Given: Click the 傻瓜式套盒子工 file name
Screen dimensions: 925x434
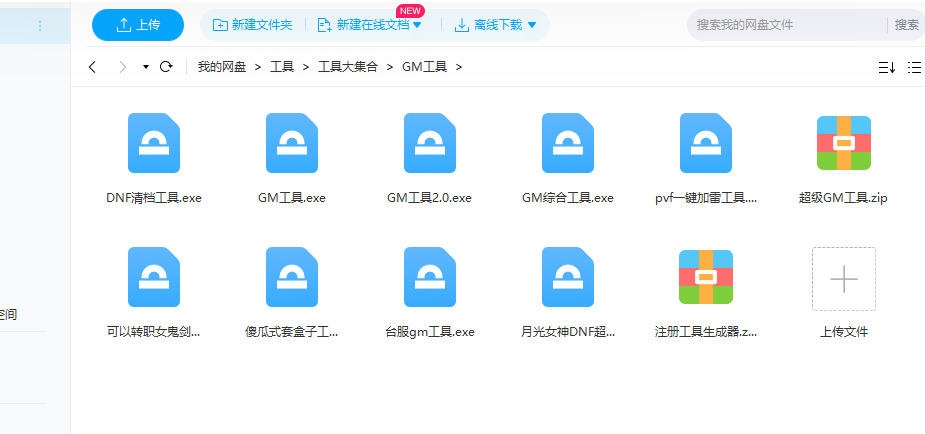Looking at the screenshot, I should coord(291,332).
